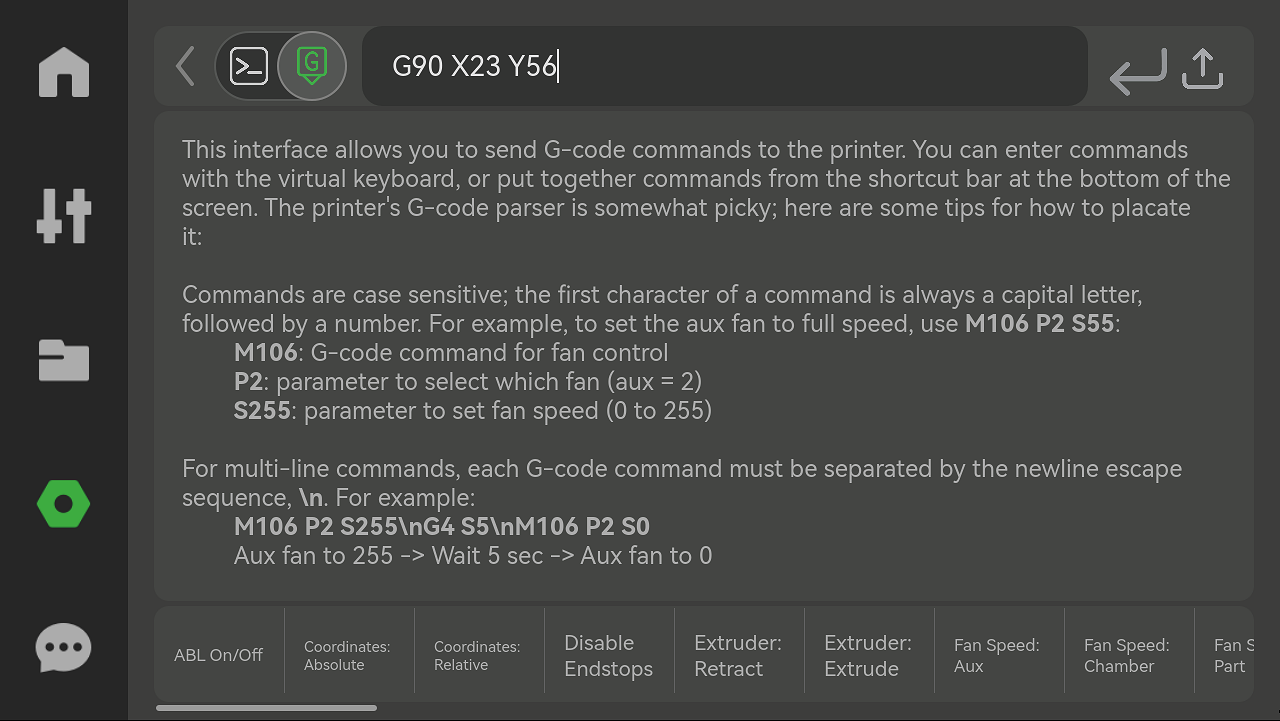Open the printer tune/adjustments panel
Screen dimensions: 1280x721
[63, 215]
